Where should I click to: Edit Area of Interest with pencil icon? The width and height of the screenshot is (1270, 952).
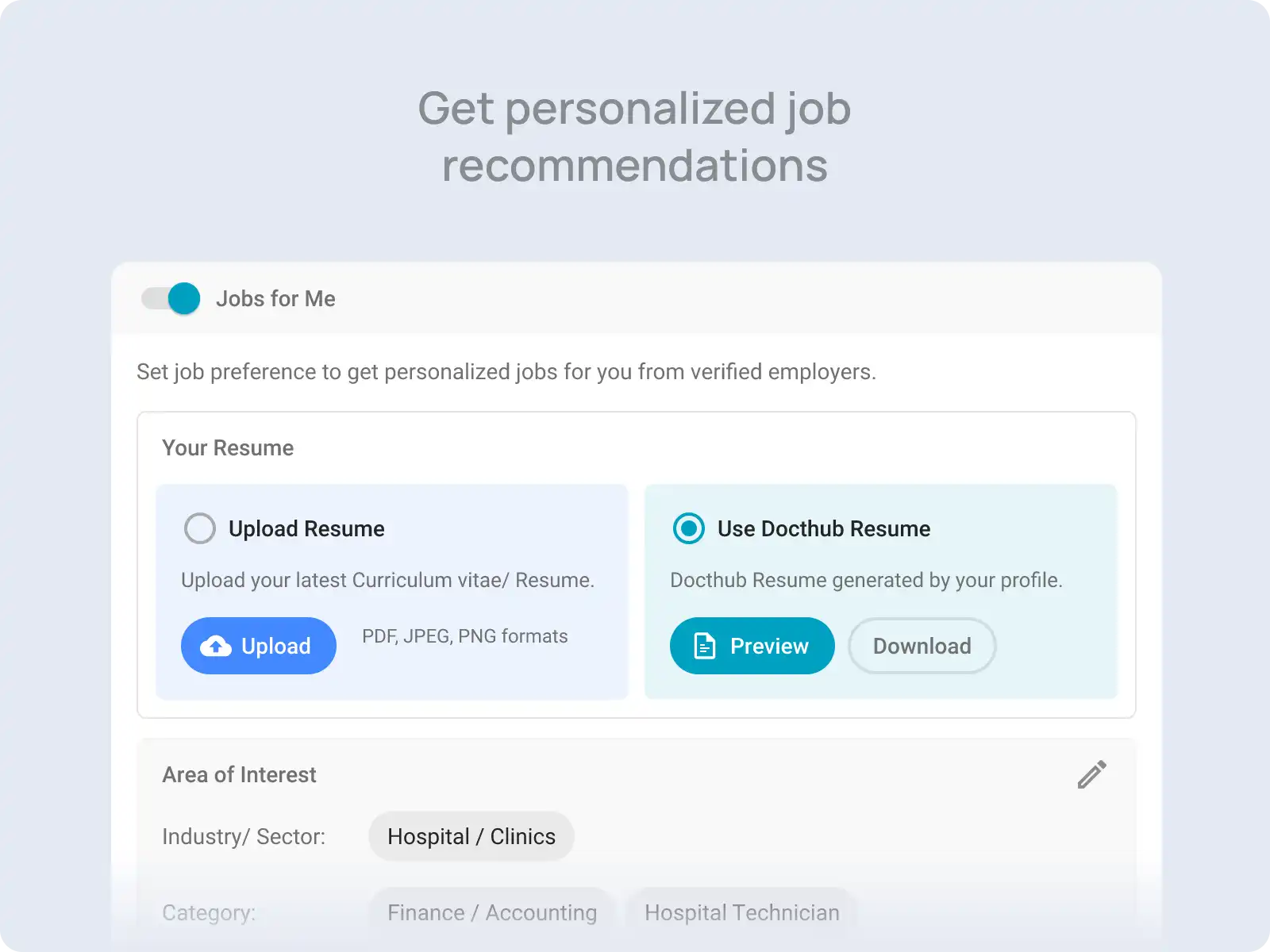(1092, 774)
